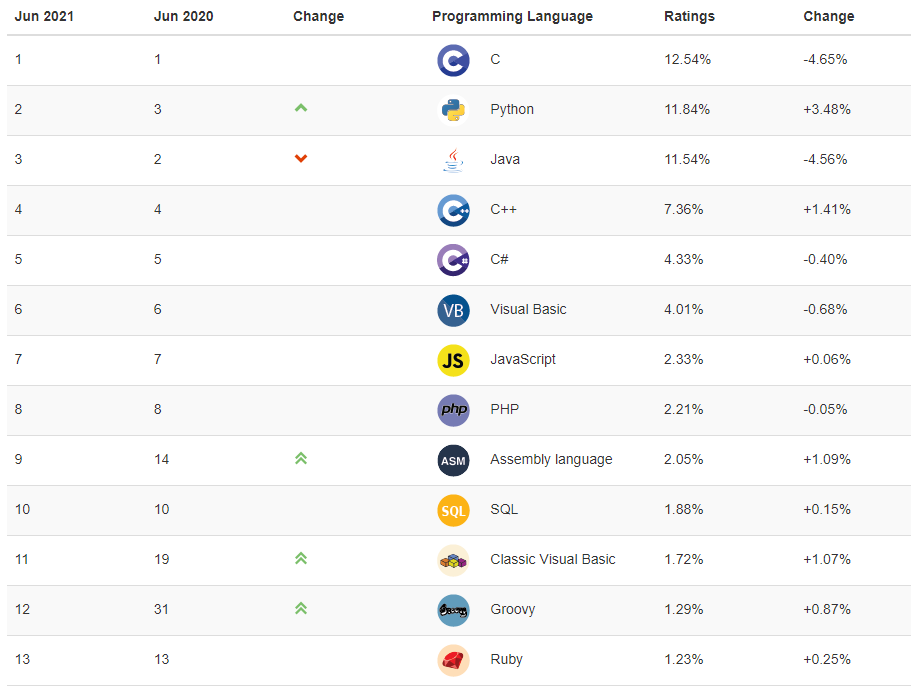Viewport: 911px width, 686px height.
Task: Click the change value '-0.68%'
Action: 826,309
